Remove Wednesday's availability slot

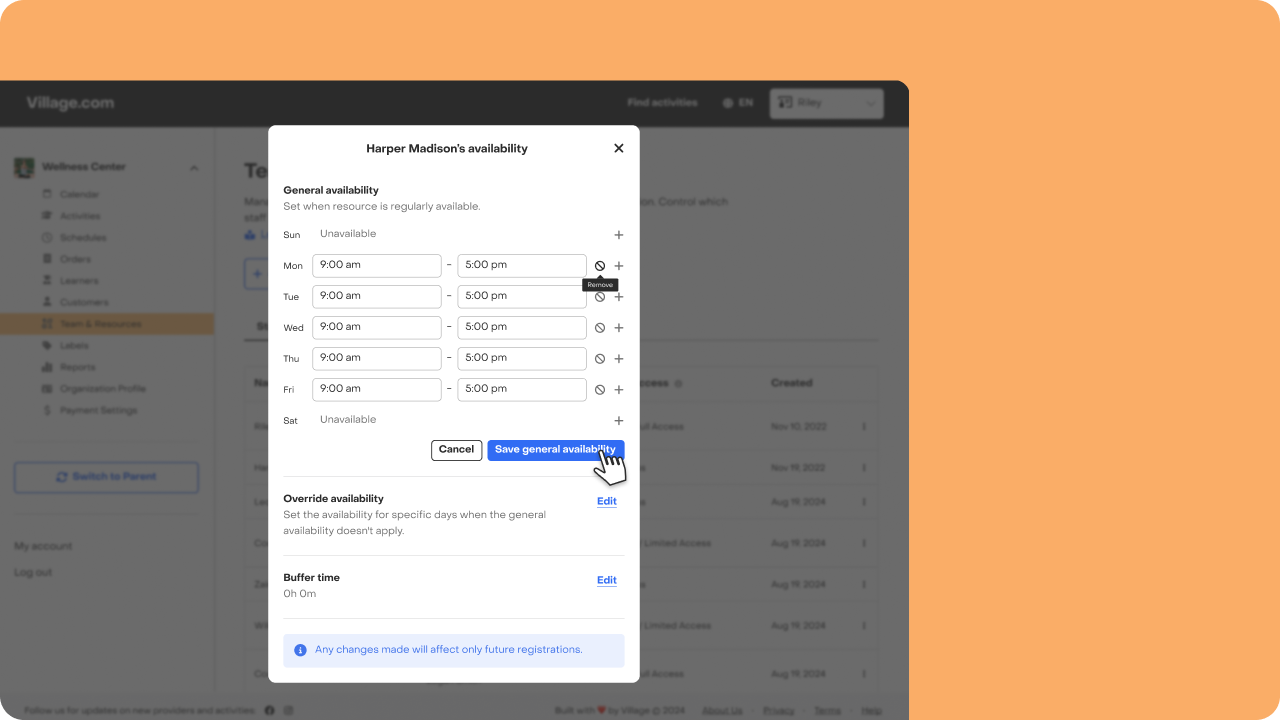pyautogui.click(x=600, y=328)
